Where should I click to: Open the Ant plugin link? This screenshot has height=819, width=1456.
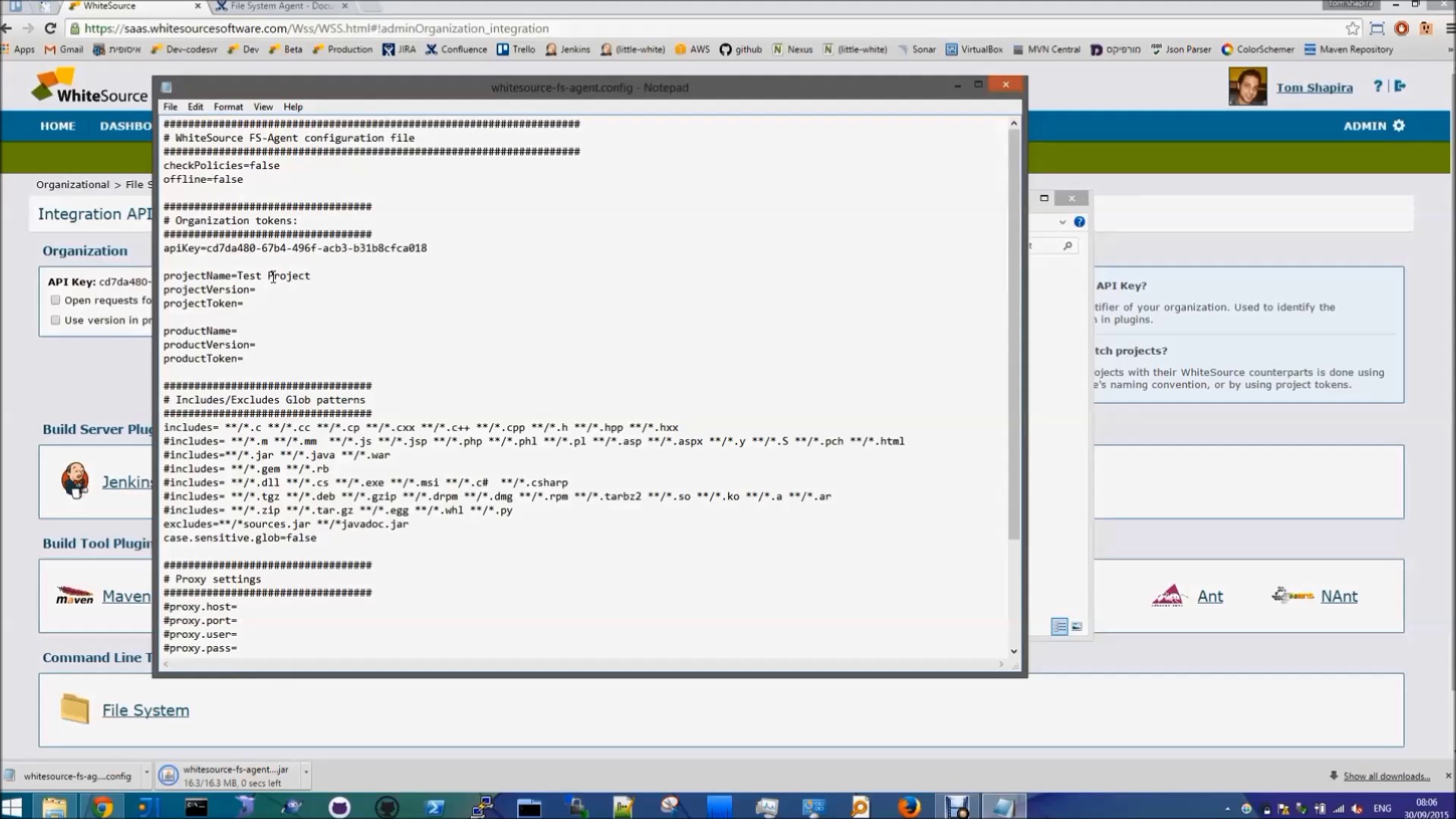click(x=1210, y=597)
